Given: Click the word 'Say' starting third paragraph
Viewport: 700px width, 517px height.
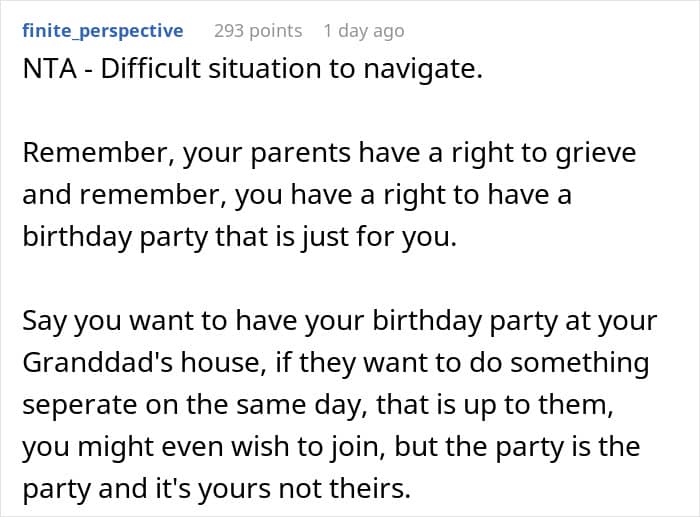Looking at the screenshot, I should (x=45, y=321).
